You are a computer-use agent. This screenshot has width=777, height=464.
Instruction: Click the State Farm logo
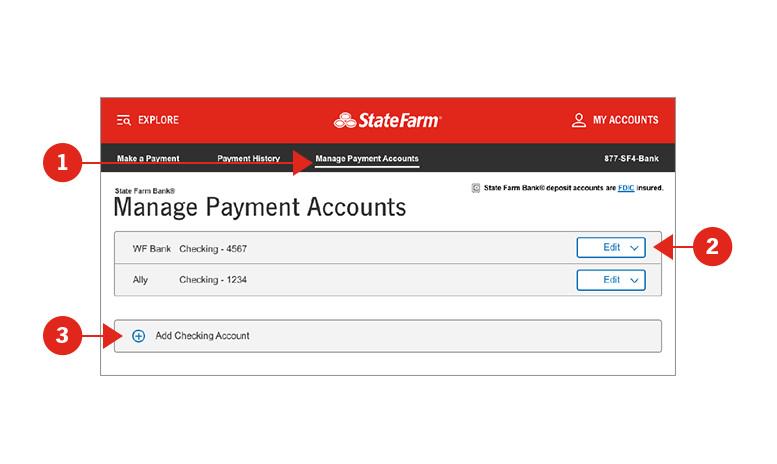[x=387, y=120]
